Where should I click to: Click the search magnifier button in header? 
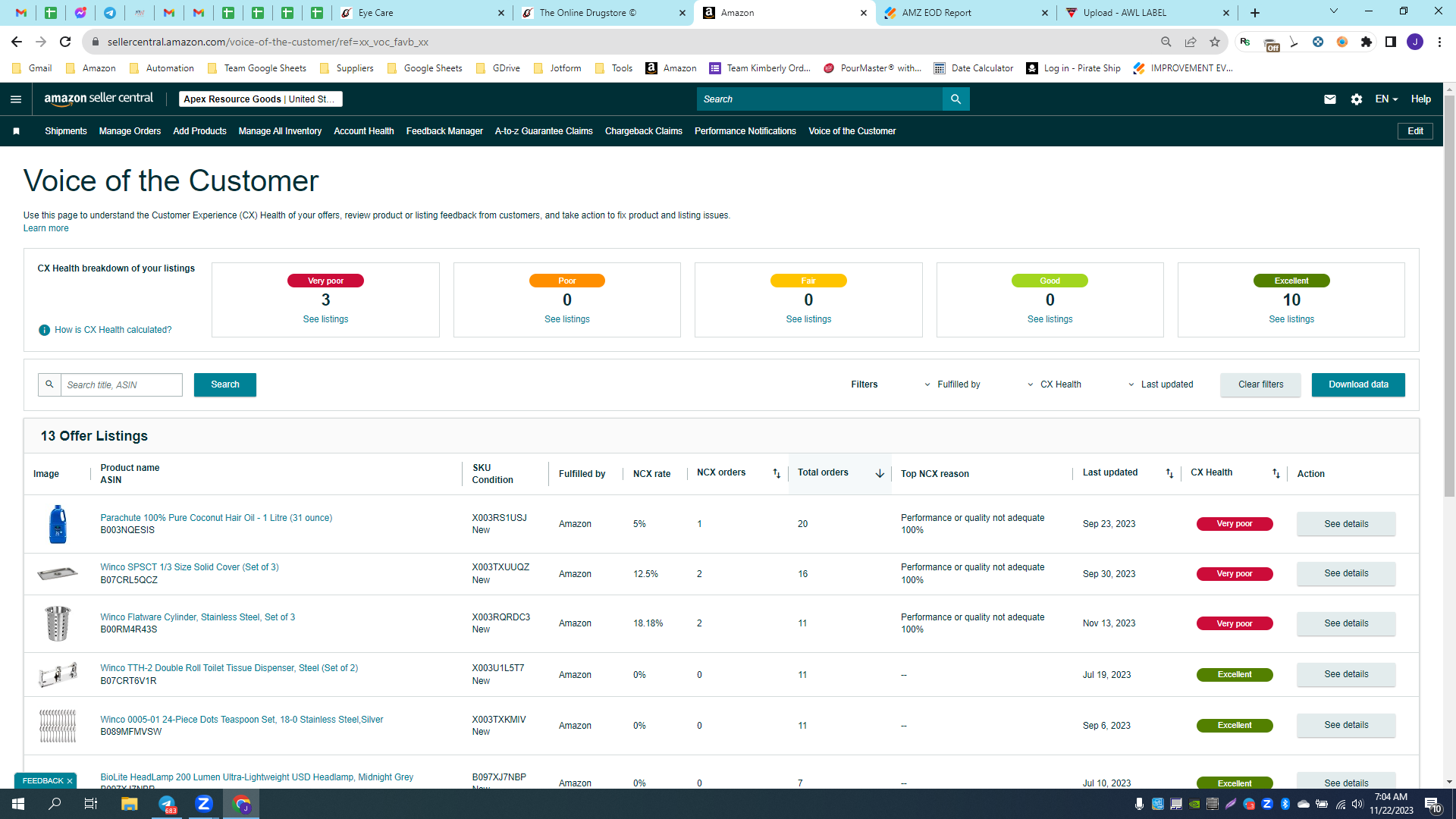coord(955,99)
